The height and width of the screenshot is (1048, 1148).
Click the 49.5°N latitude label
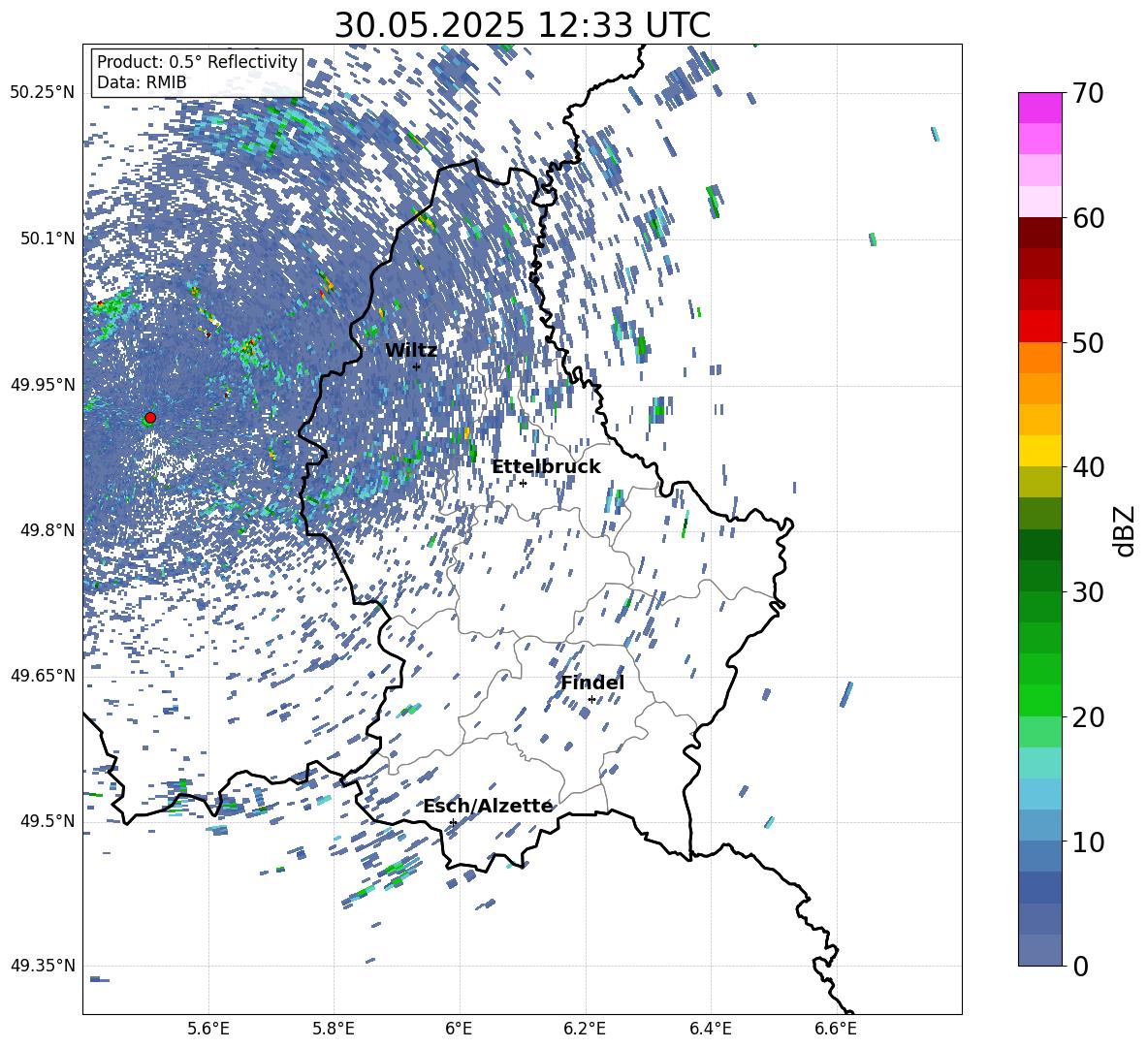tap(48, 820)
